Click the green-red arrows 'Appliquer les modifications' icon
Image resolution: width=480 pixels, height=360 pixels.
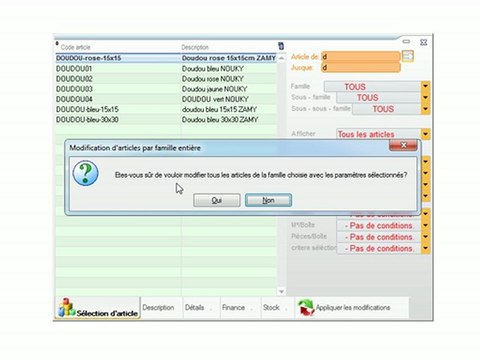[306, 307]
